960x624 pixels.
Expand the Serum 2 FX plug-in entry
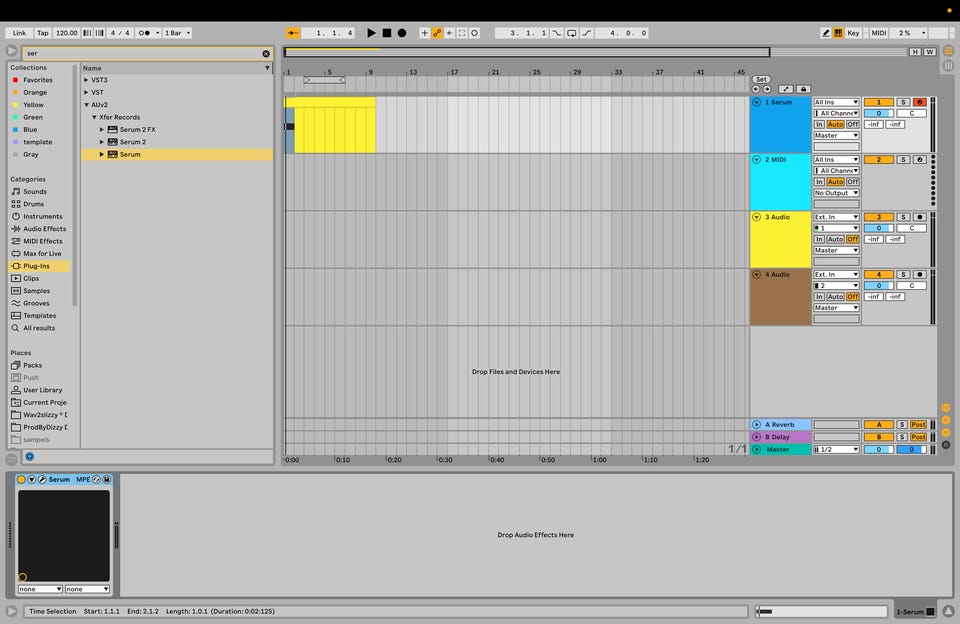102,130
